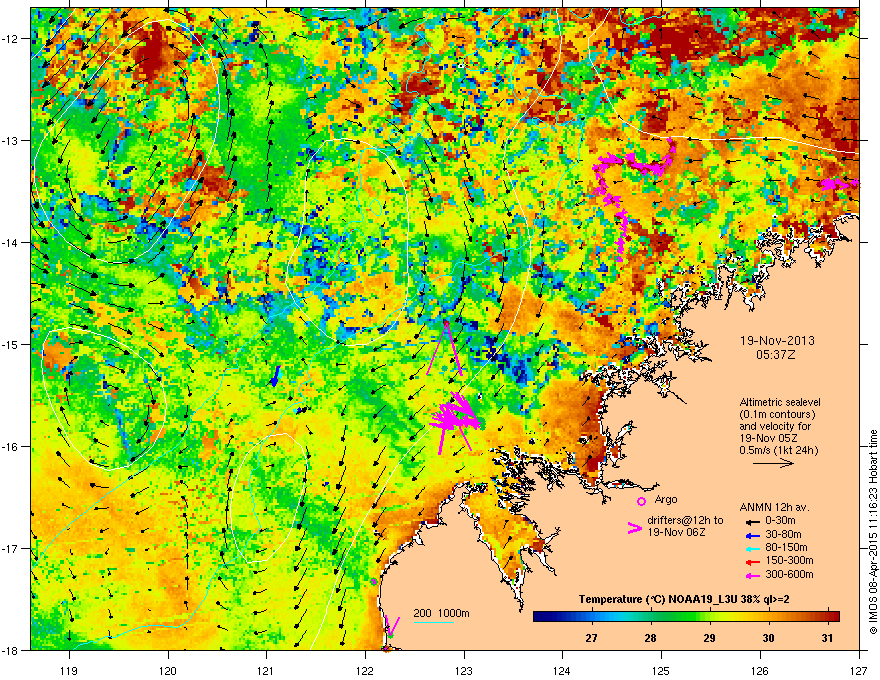Click color bar tick label 27
This screenshot has width=880, height=680.
(592, 638)
